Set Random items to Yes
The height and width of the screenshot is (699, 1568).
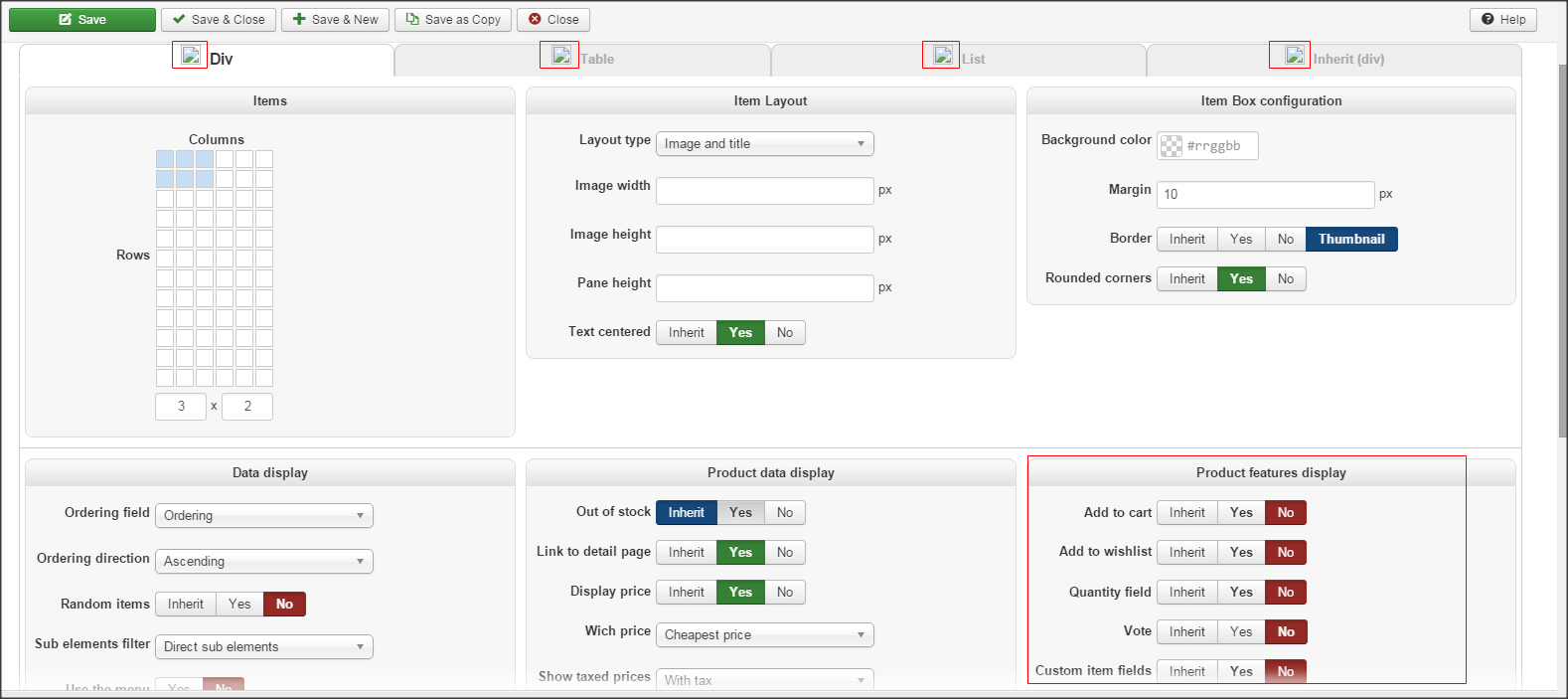(239, 605)
